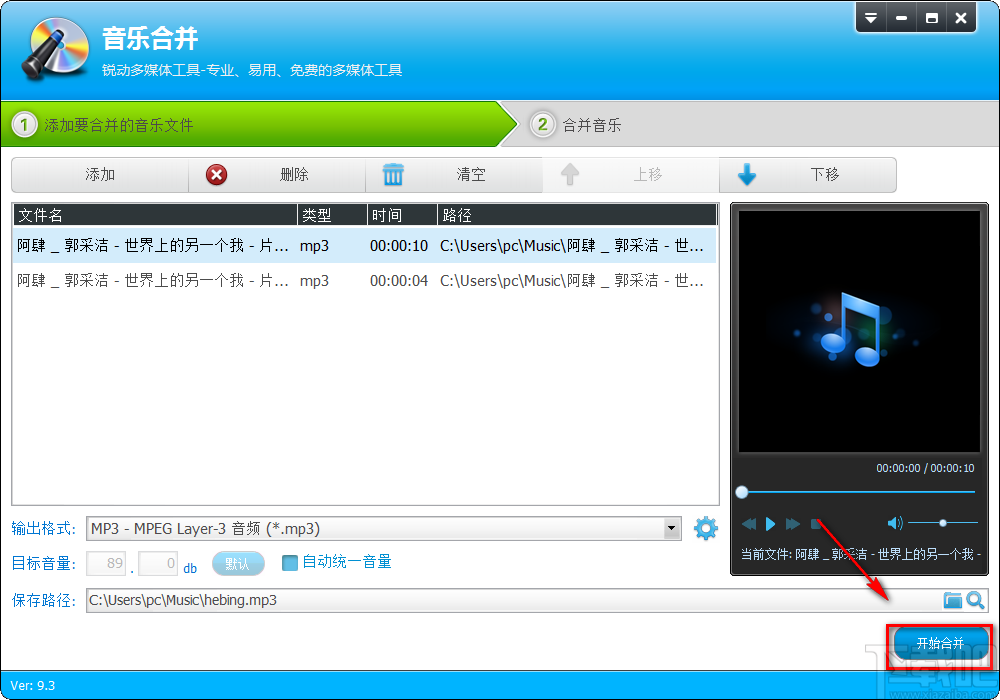1000x700 pixels.
Task: Click the 添加 (Add) toolbar button
Action: pos(100,175)
